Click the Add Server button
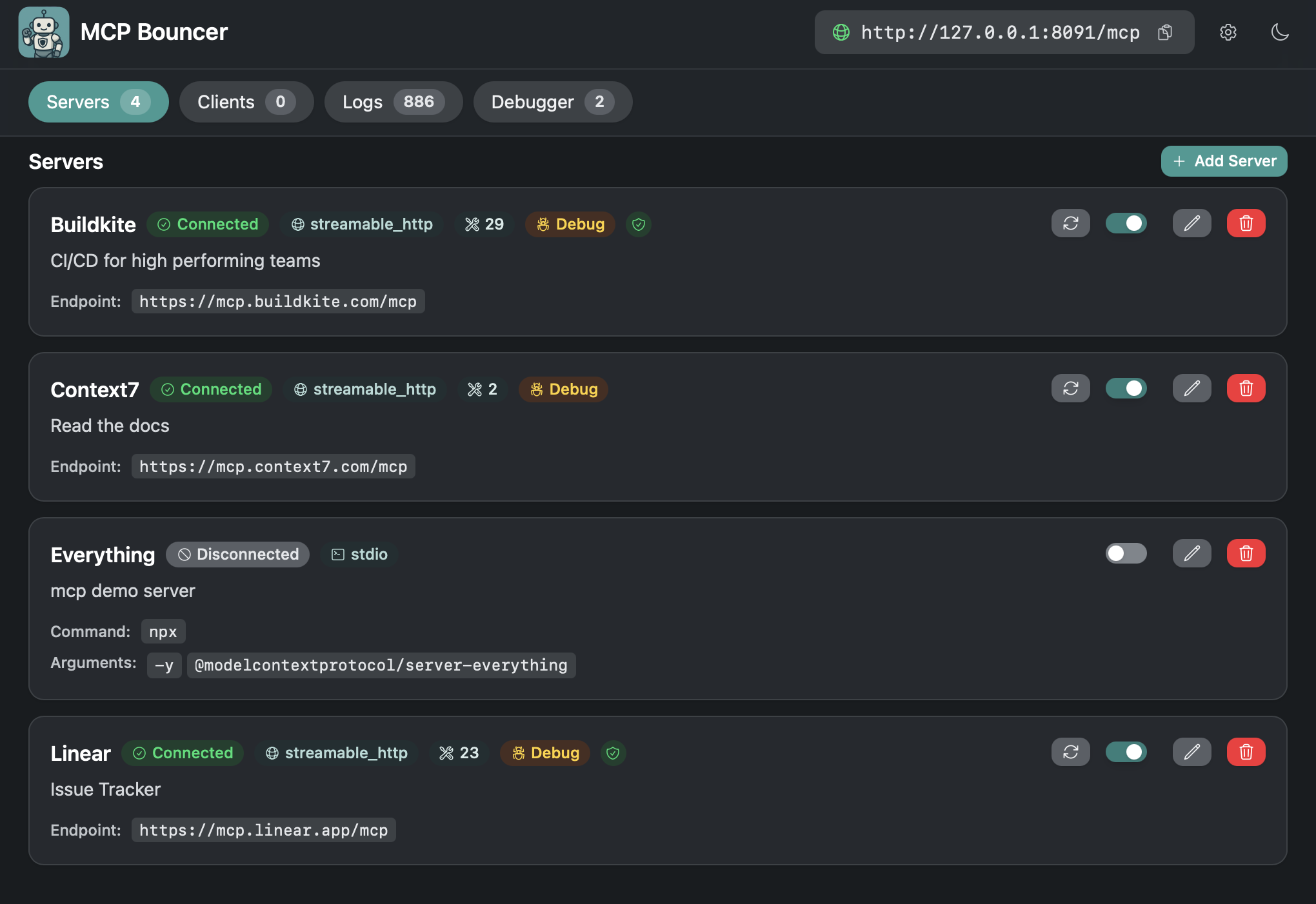The height and width of the screenshot is (904, 1316). (1223, 161)
